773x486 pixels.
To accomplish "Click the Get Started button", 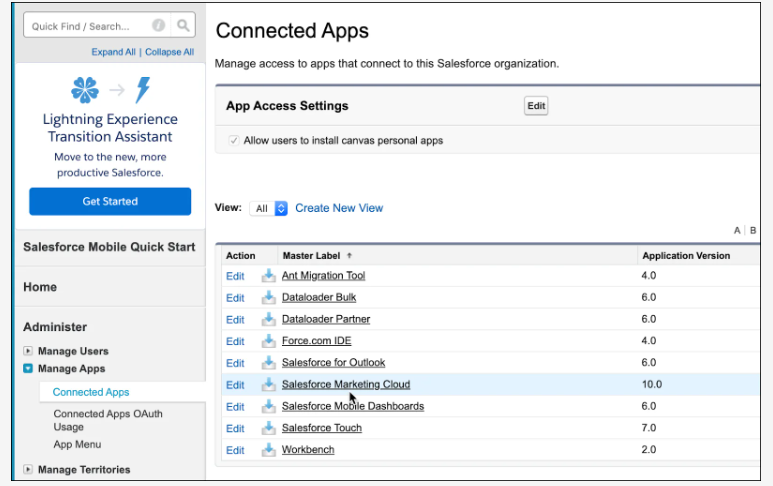I will pyautogui.click(x=110, y=201).
